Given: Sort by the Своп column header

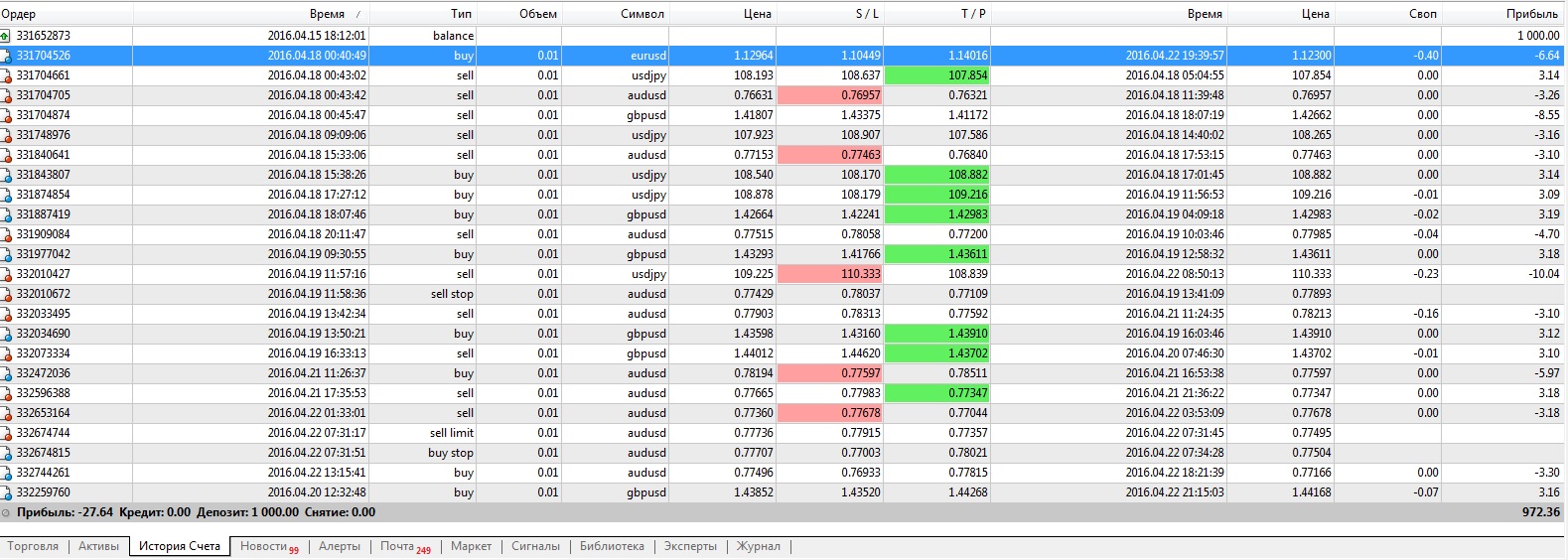Looking at the screenshot, I should click(x=1387, y=14).
